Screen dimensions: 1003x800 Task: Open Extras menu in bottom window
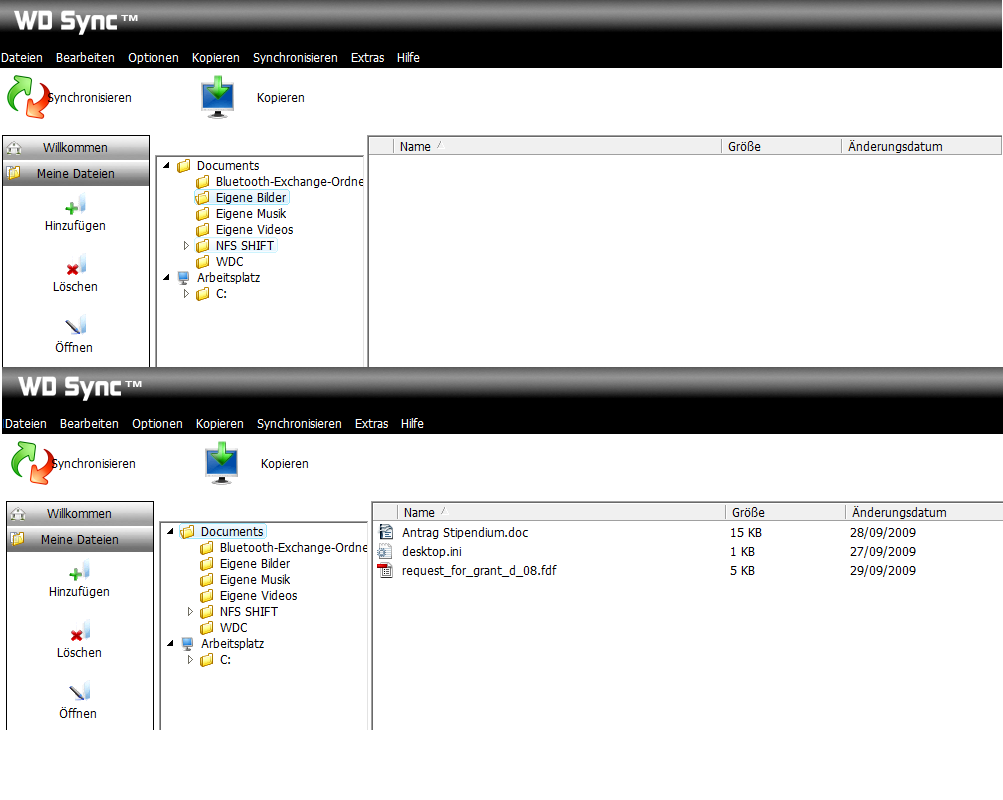click(x=372, y=423)
